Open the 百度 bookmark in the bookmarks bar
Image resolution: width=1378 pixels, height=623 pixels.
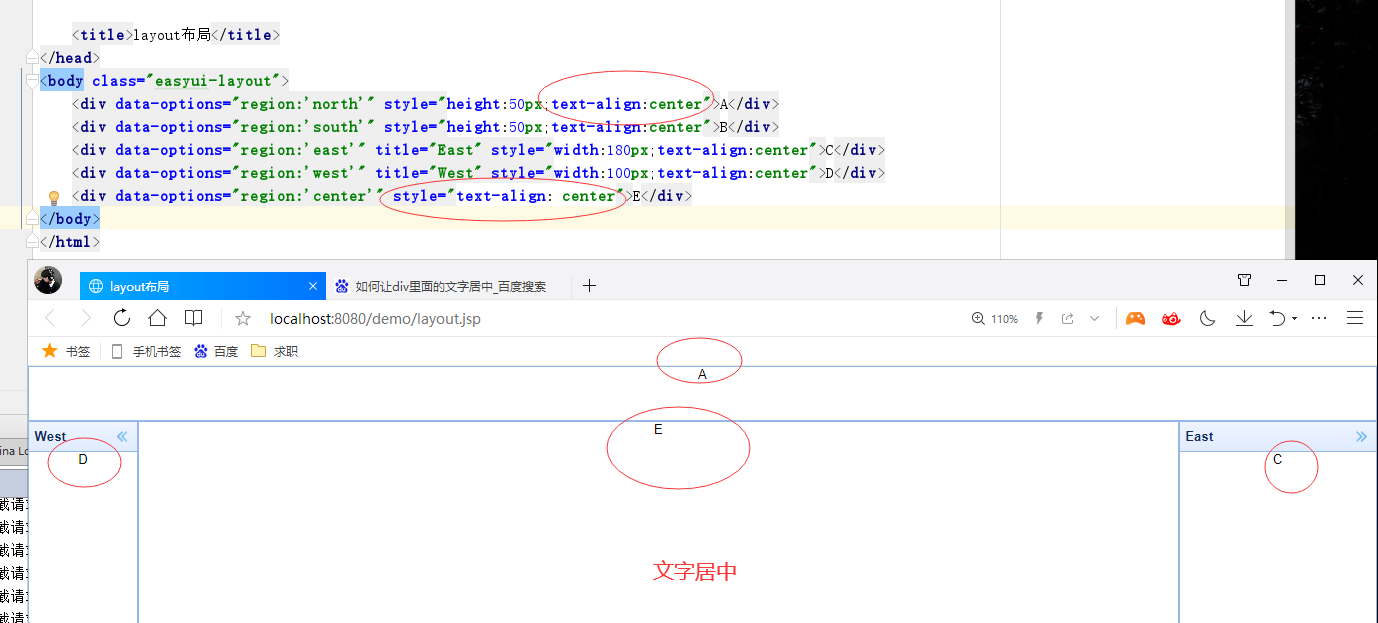tap(215, 350)
